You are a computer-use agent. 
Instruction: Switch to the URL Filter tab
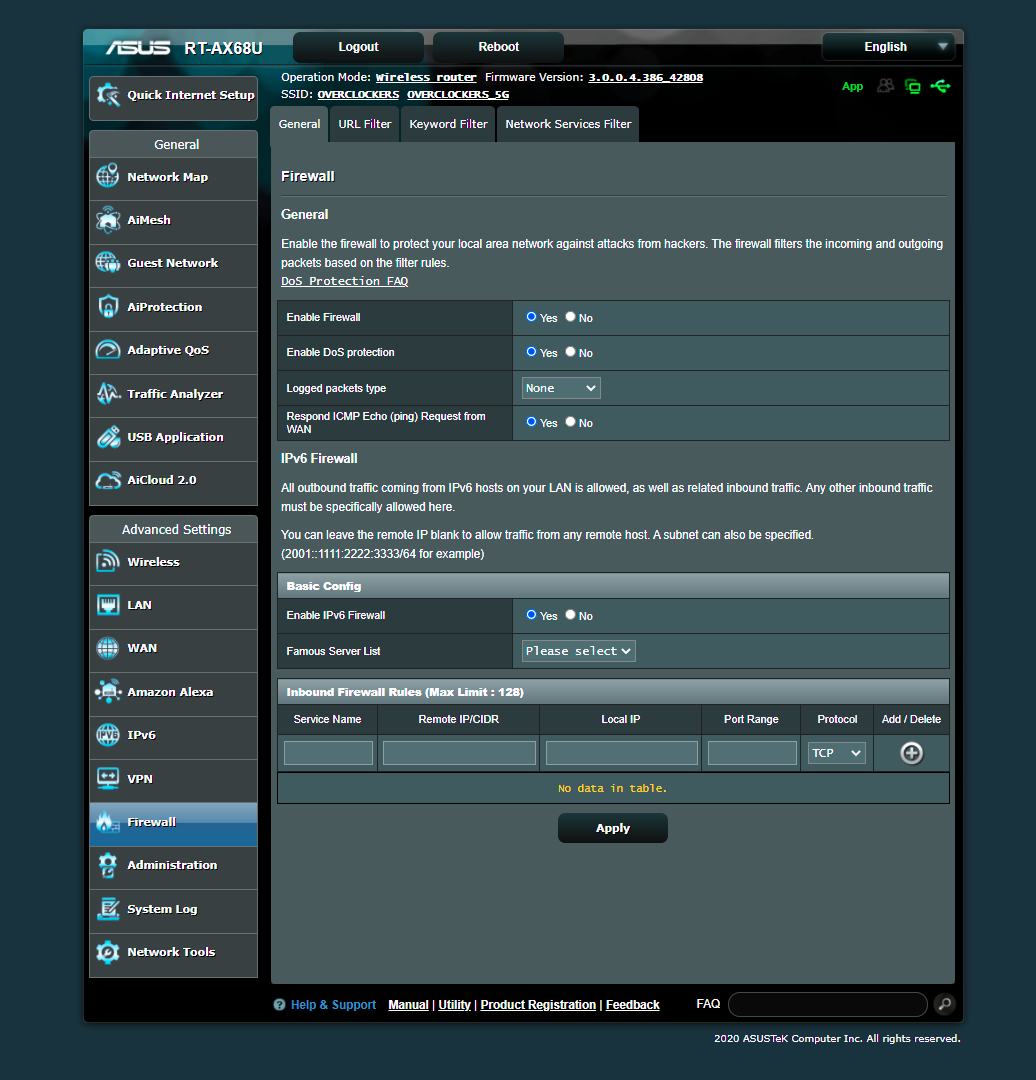pos(364,124)
